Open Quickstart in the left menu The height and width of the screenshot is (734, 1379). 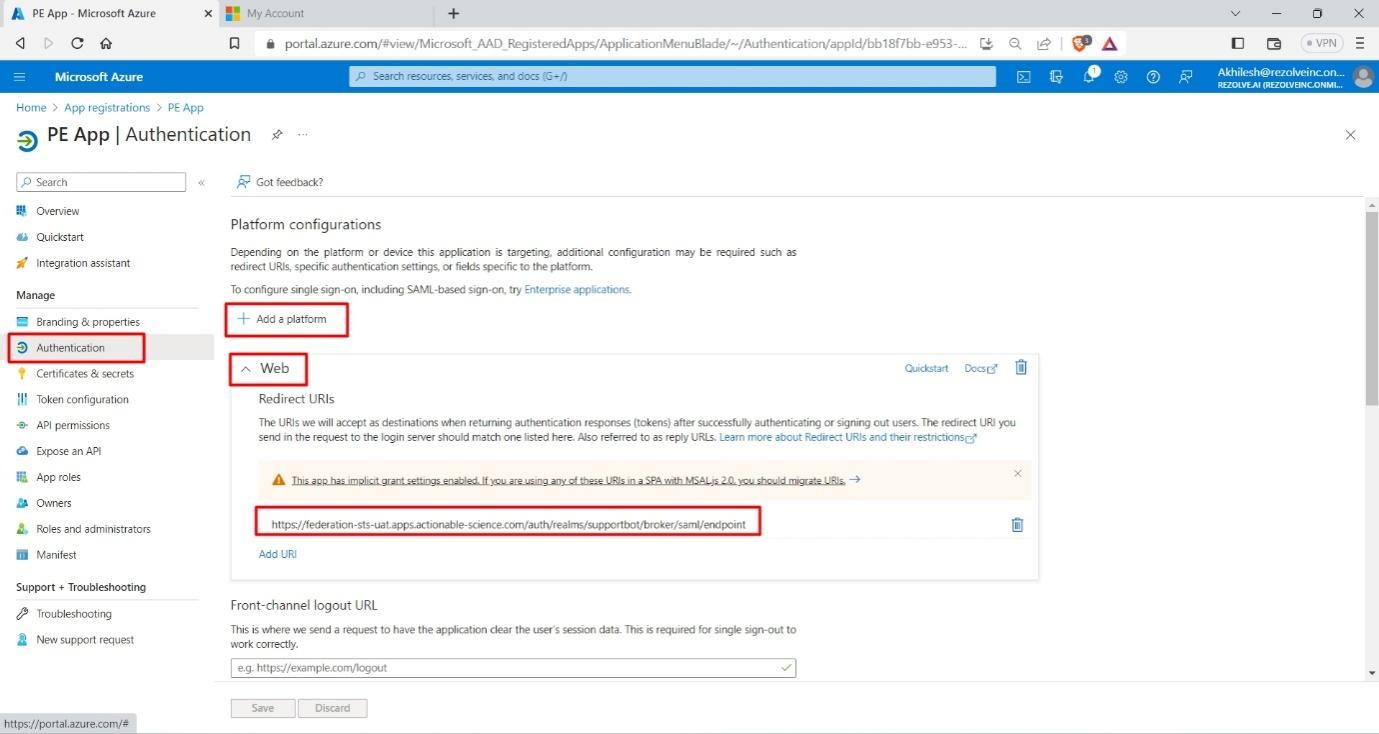[60, 237]
